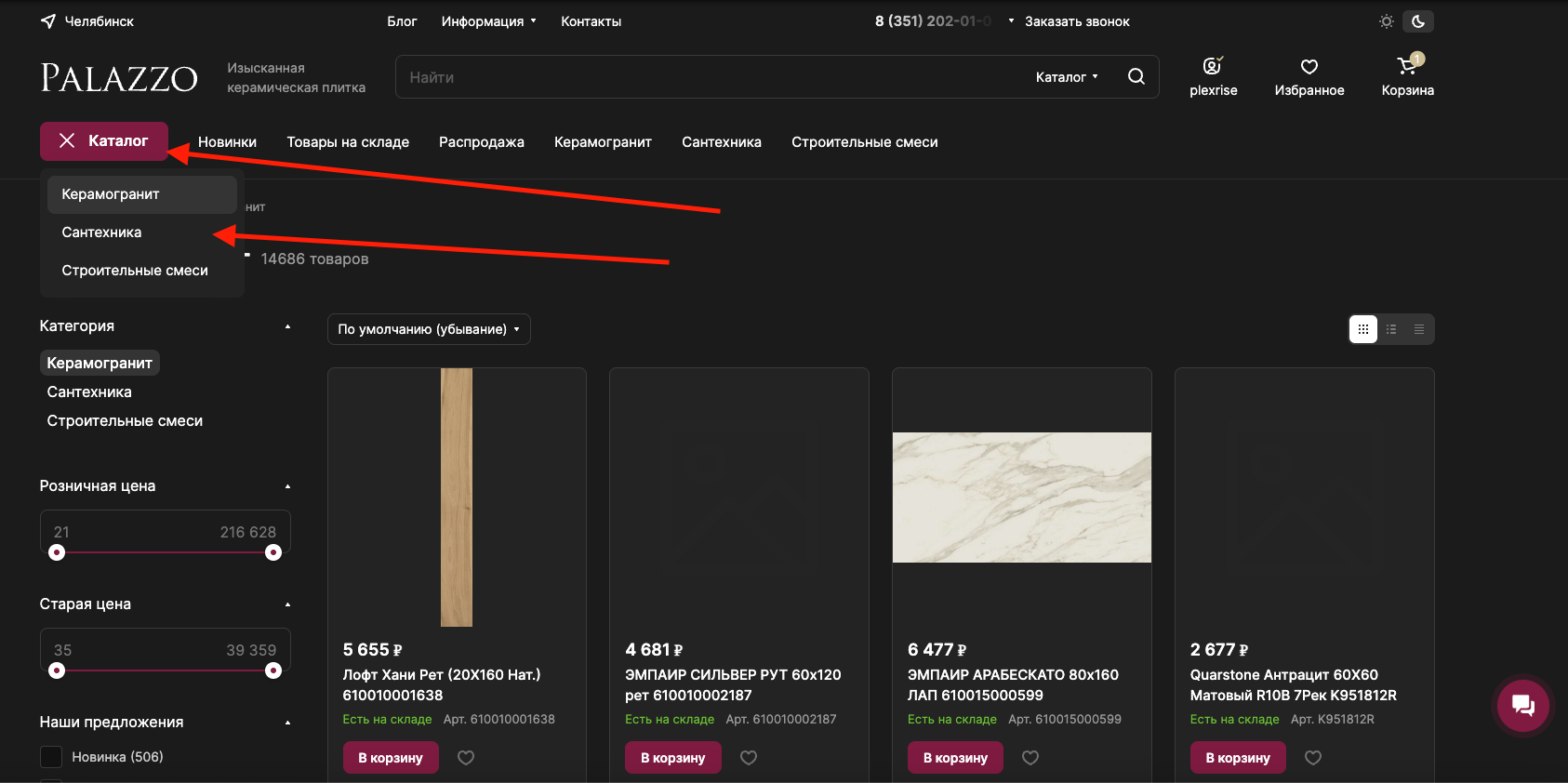This screenshot has width=1568, height=783.
Task: Add ЭМПАИР АРАБЕСКАТО В корзину
Action: pos(955,758)
